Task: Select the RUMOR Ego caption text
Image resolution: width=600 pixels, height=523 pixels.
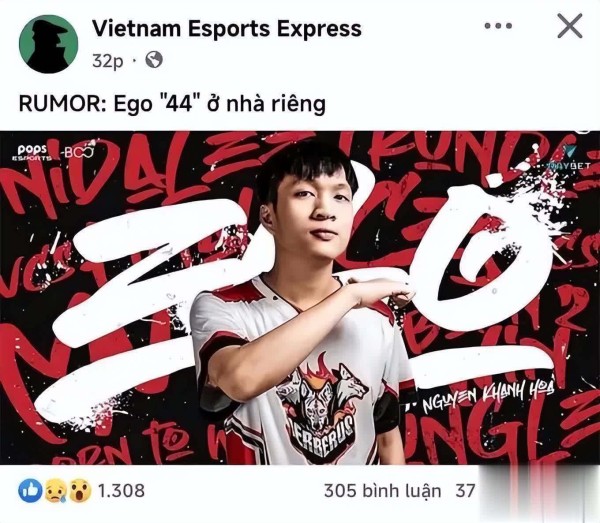Action: [172, 104]
